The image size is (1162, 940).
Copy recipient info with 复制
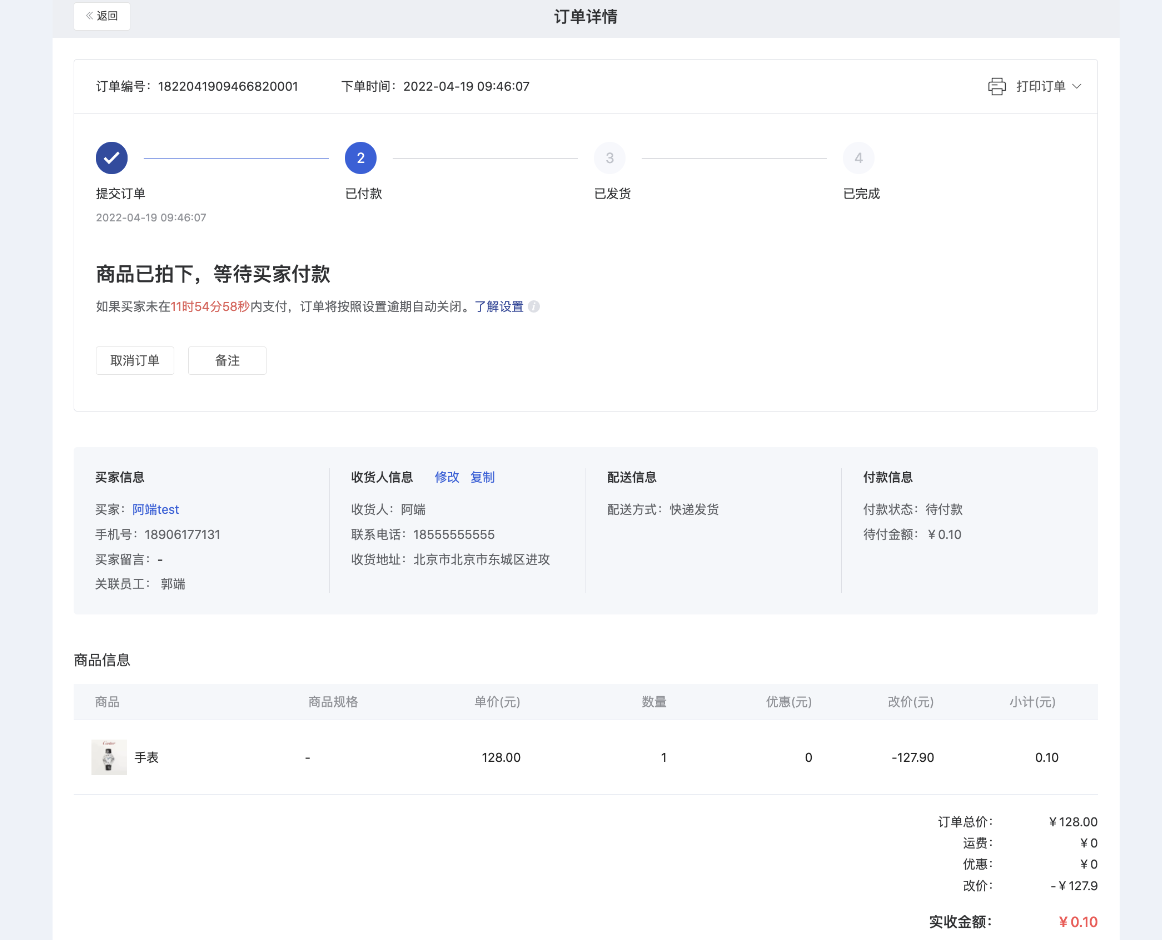(482, 477)
